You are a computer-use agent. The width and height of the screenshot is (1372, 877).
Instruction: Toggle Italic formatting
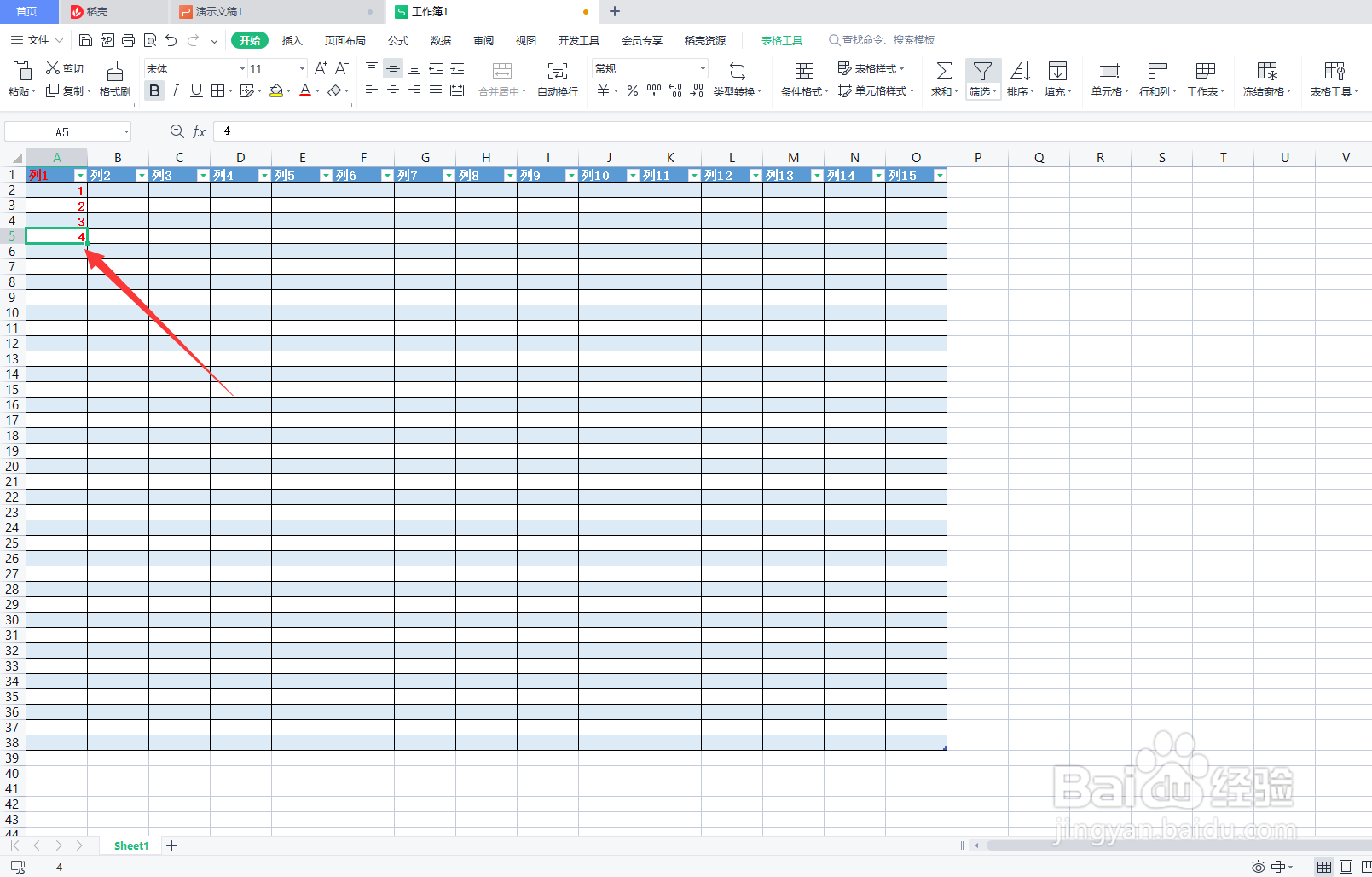click(x=175, y=90)
